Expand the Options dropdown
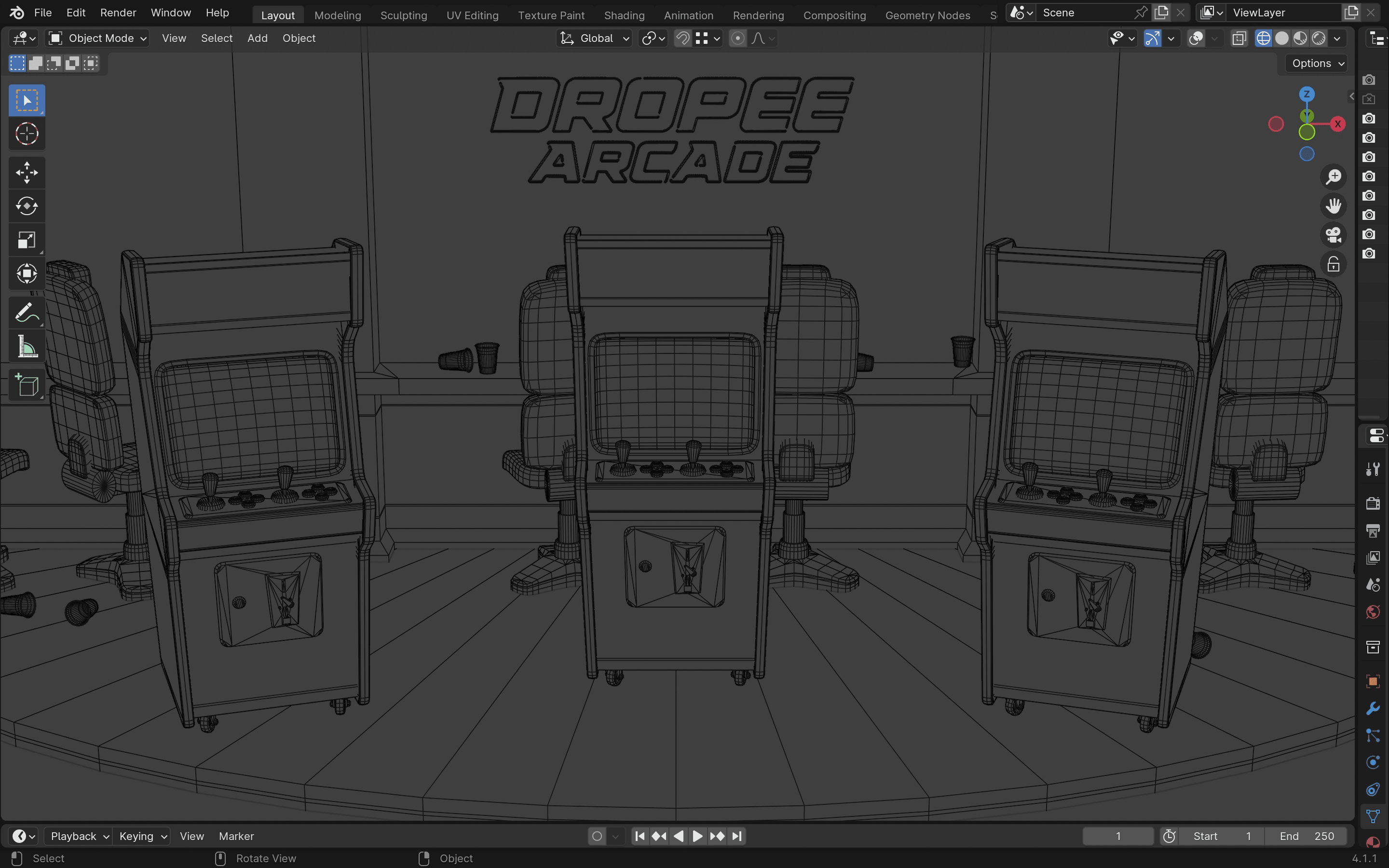This screenshot has width=1389, height=868. click(x=1317, y=63)
